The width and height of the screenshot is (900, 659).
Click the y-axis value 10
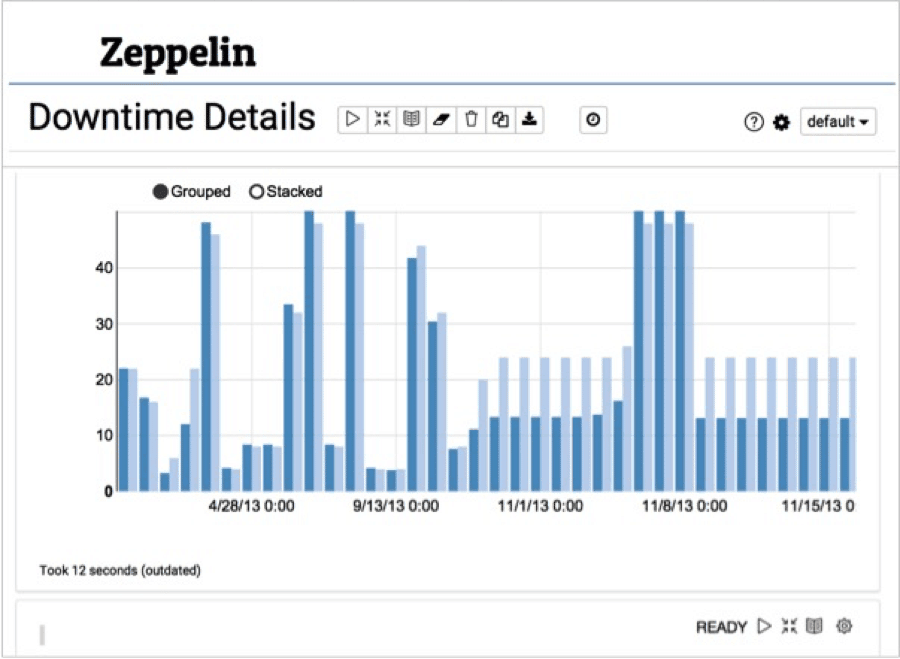[104, 435]
